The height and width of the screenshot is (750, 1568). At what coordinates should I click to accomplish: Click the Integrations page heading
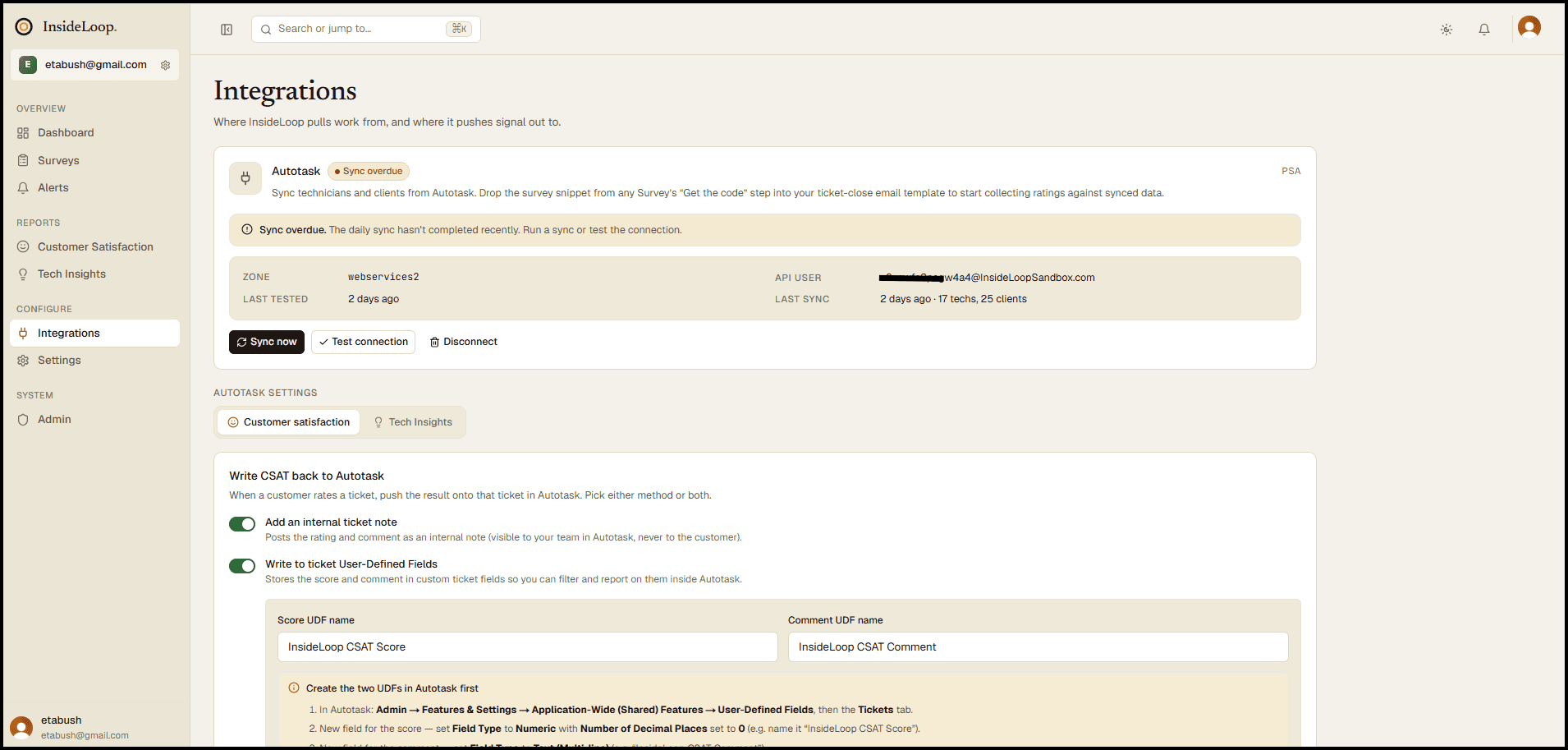click(x=285, y=91)
